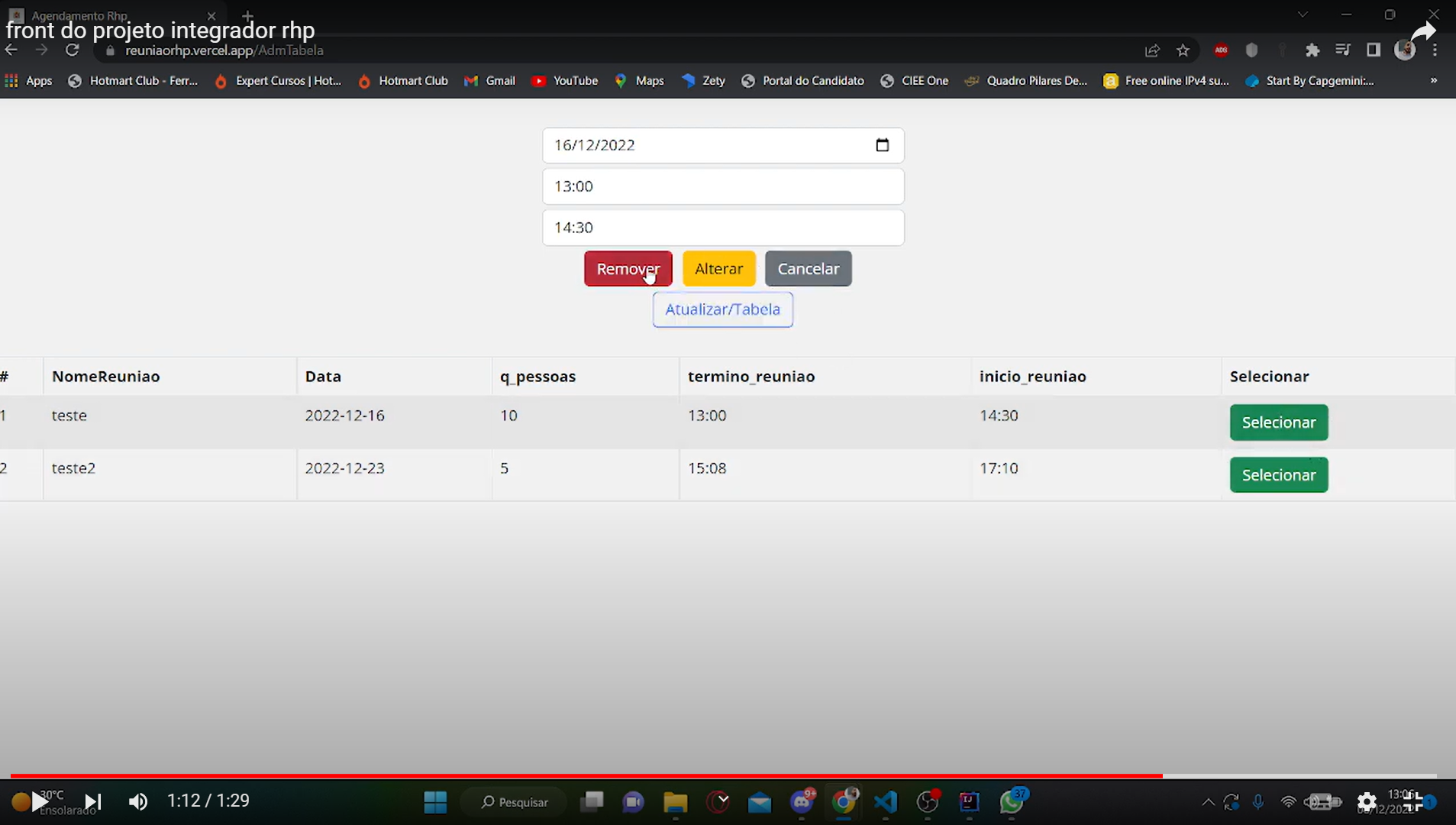Open the date picker calendar dropdown
This screenshot has width=1456, height=825.
pyautogui.click(x=883, y=145)
